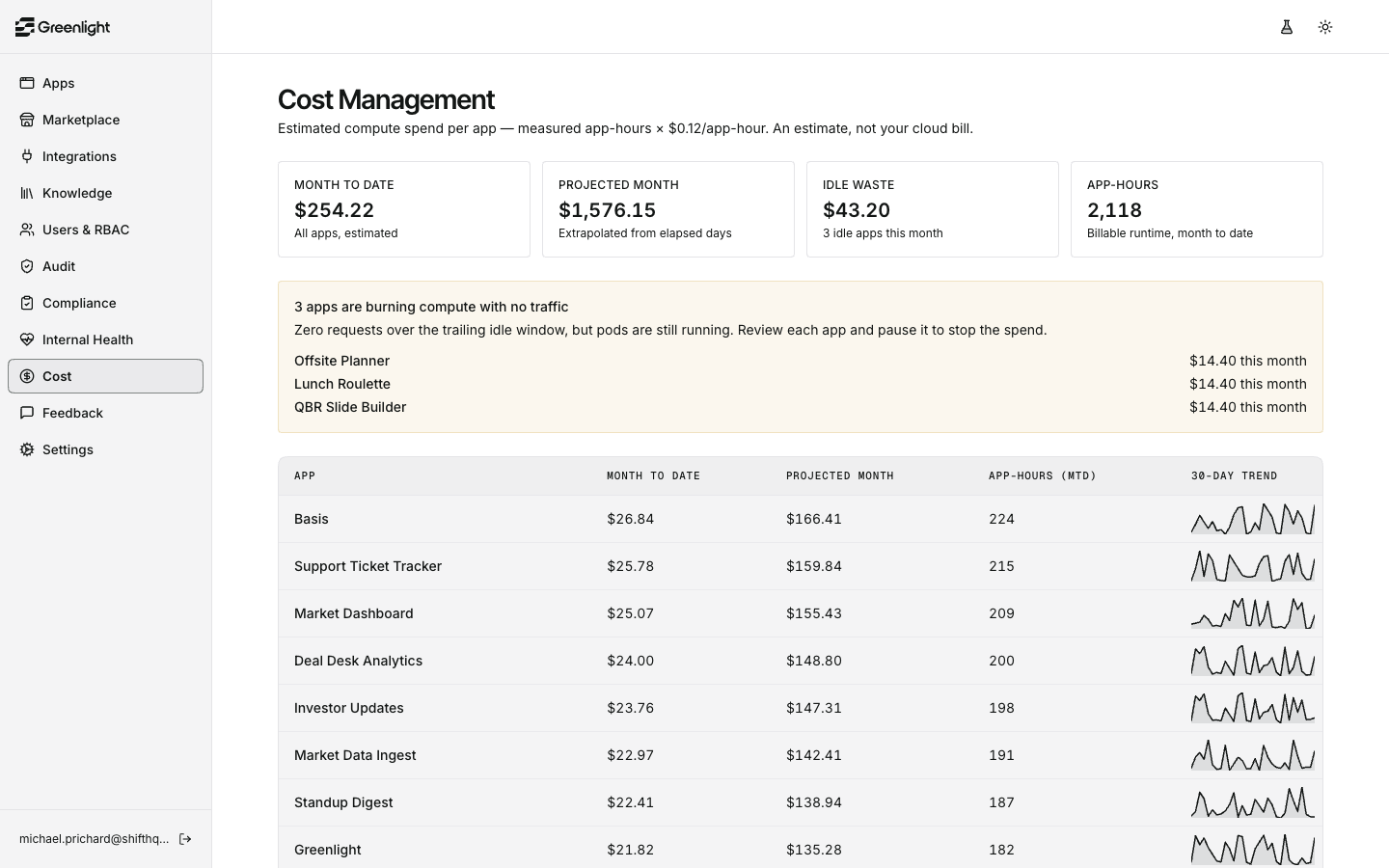Click the Cost Management page heading
The height and width of the screenshot is (868, 1389).
tap(386, 99)
